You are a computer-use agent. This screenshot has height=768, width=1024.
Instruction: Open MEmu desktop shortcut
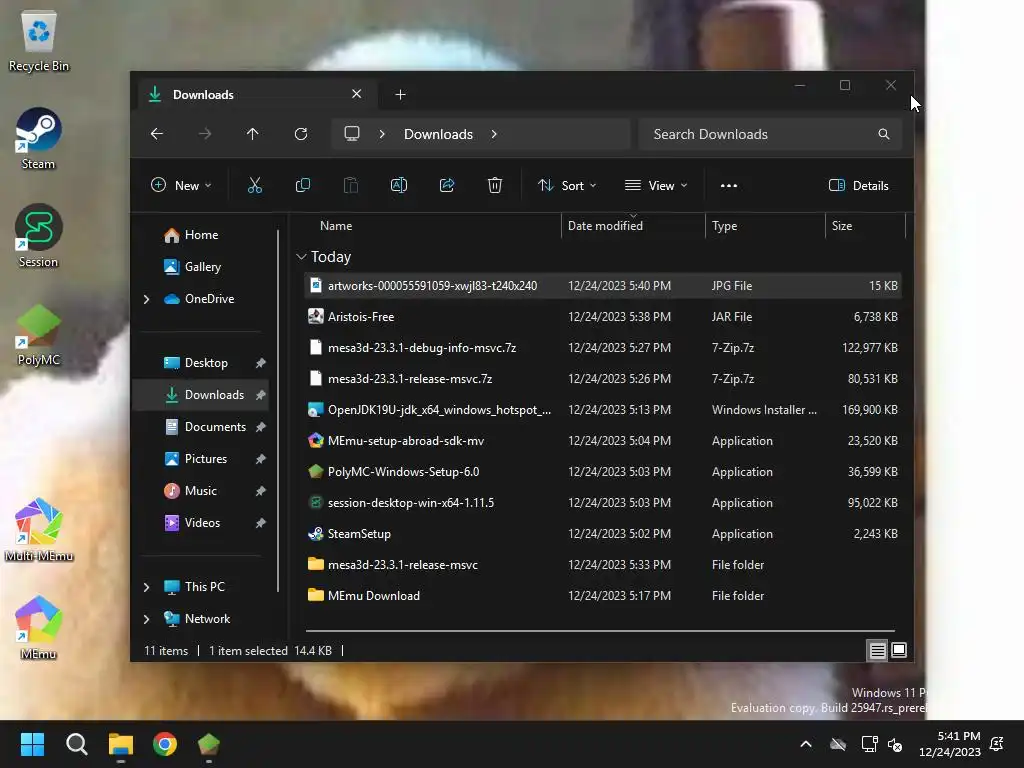[x=39, y=628]
